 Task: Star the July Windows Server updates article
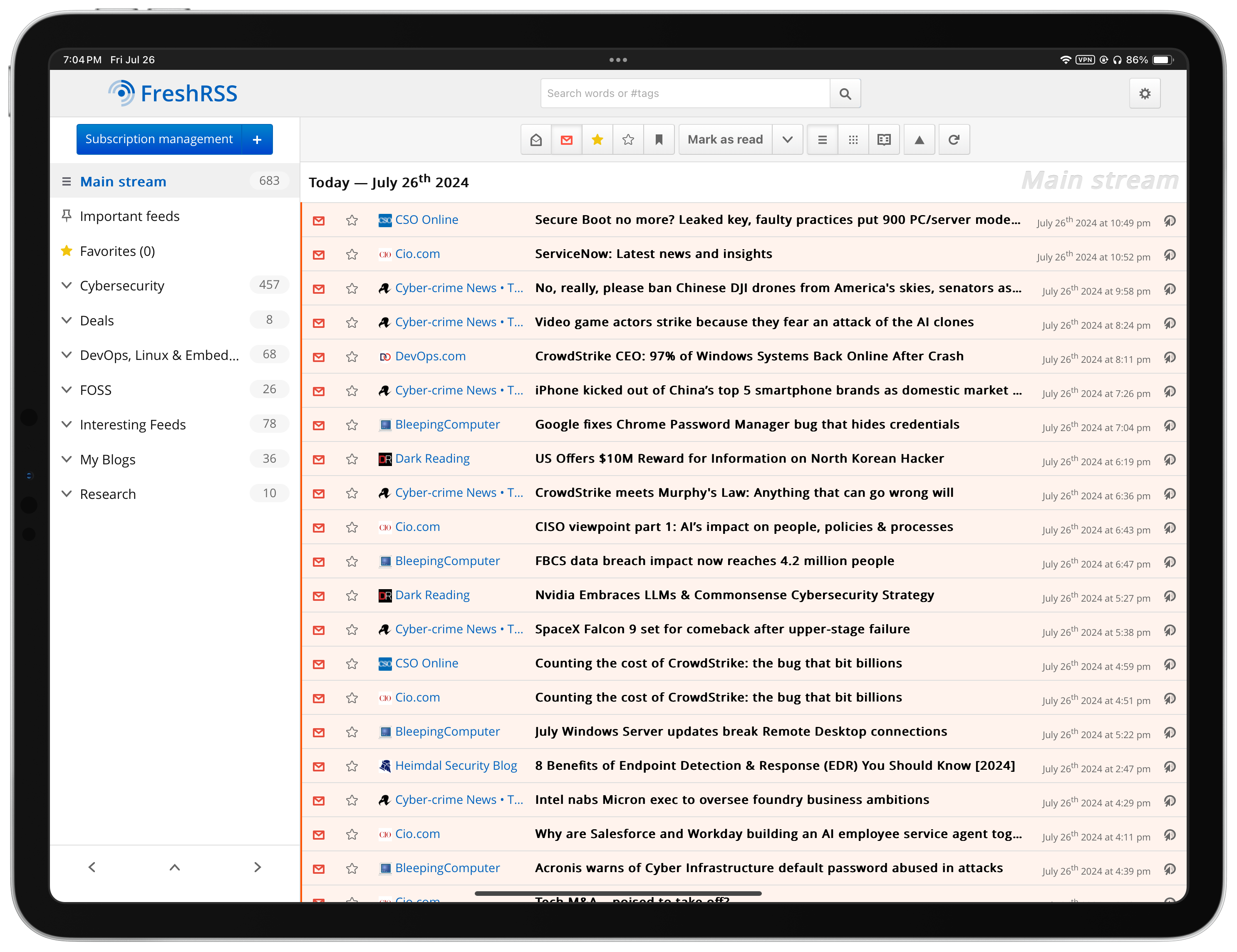pos(352,732)
